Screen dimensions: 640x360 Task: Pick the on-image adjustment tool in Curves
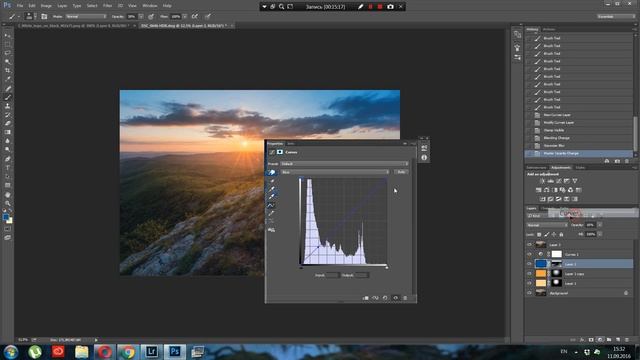click(x=271, y=173)
